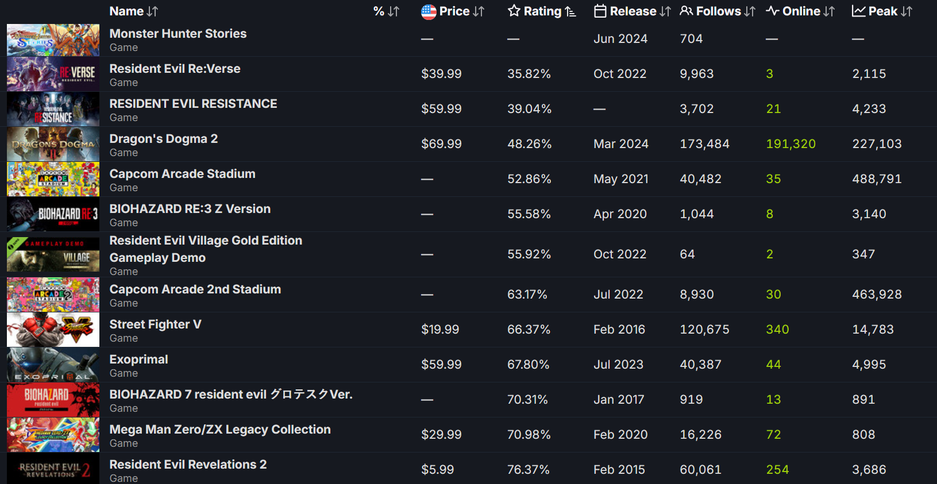Click Resident Evil Village Gold Edition Gameplay Demo

[x=205, y=249]
